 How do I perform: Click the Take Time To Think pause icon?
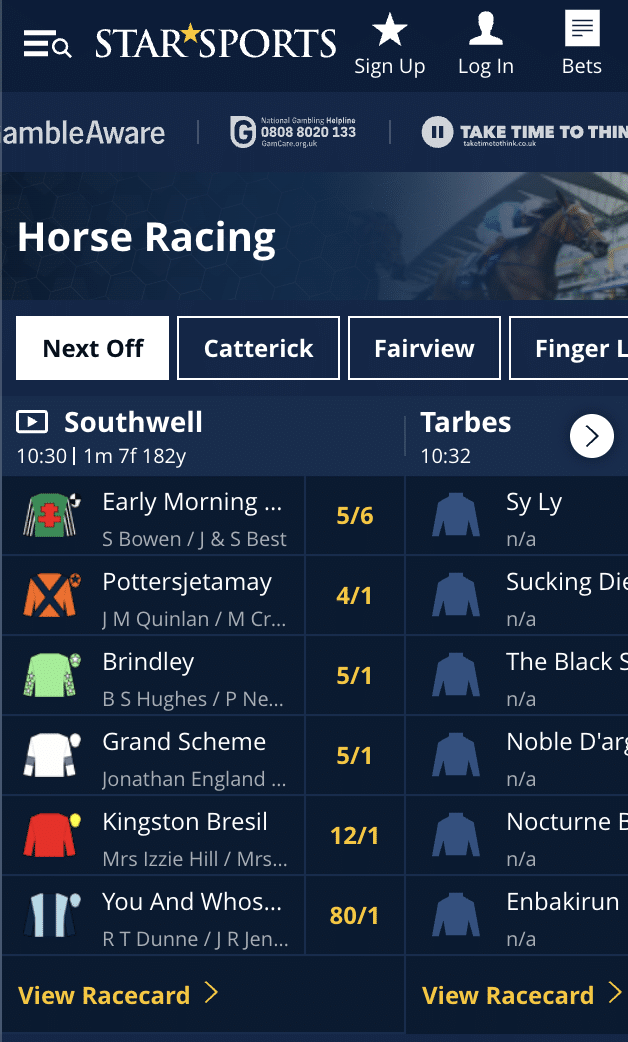point(437,131)
